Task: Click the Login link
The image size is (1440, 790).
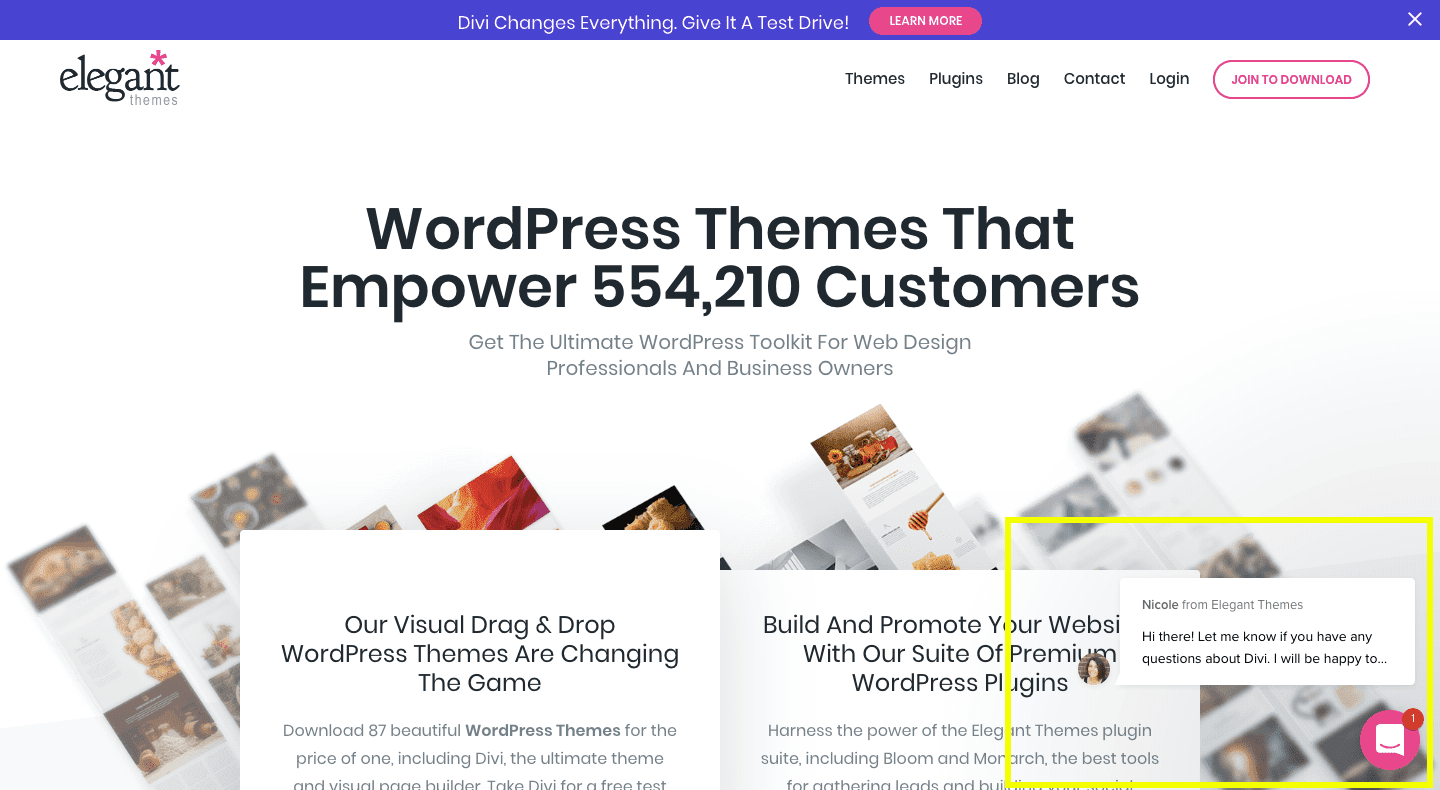Action: coord(1169,79)
